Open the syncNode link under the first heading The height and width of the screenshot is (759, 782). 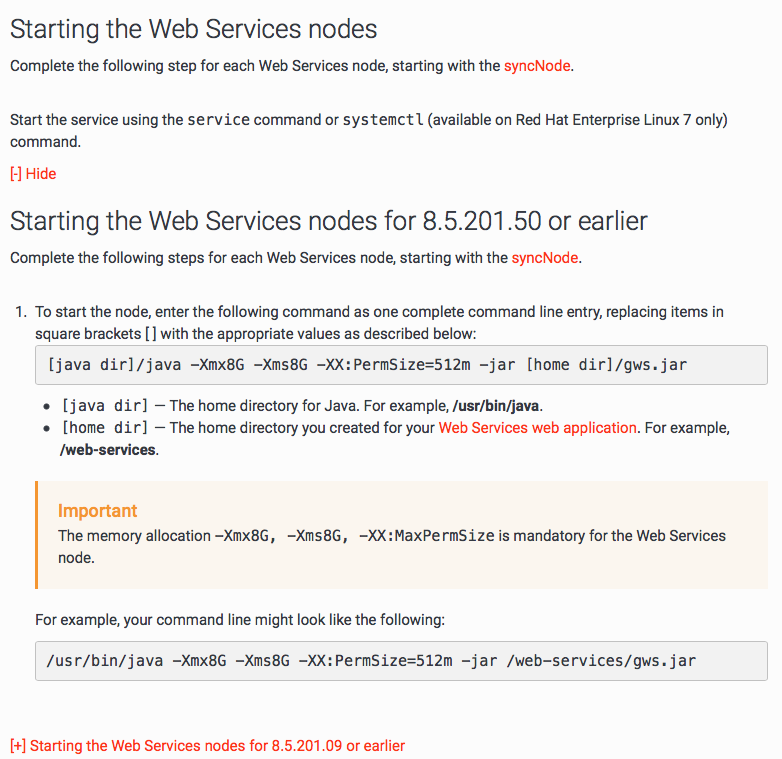point(538,66)
